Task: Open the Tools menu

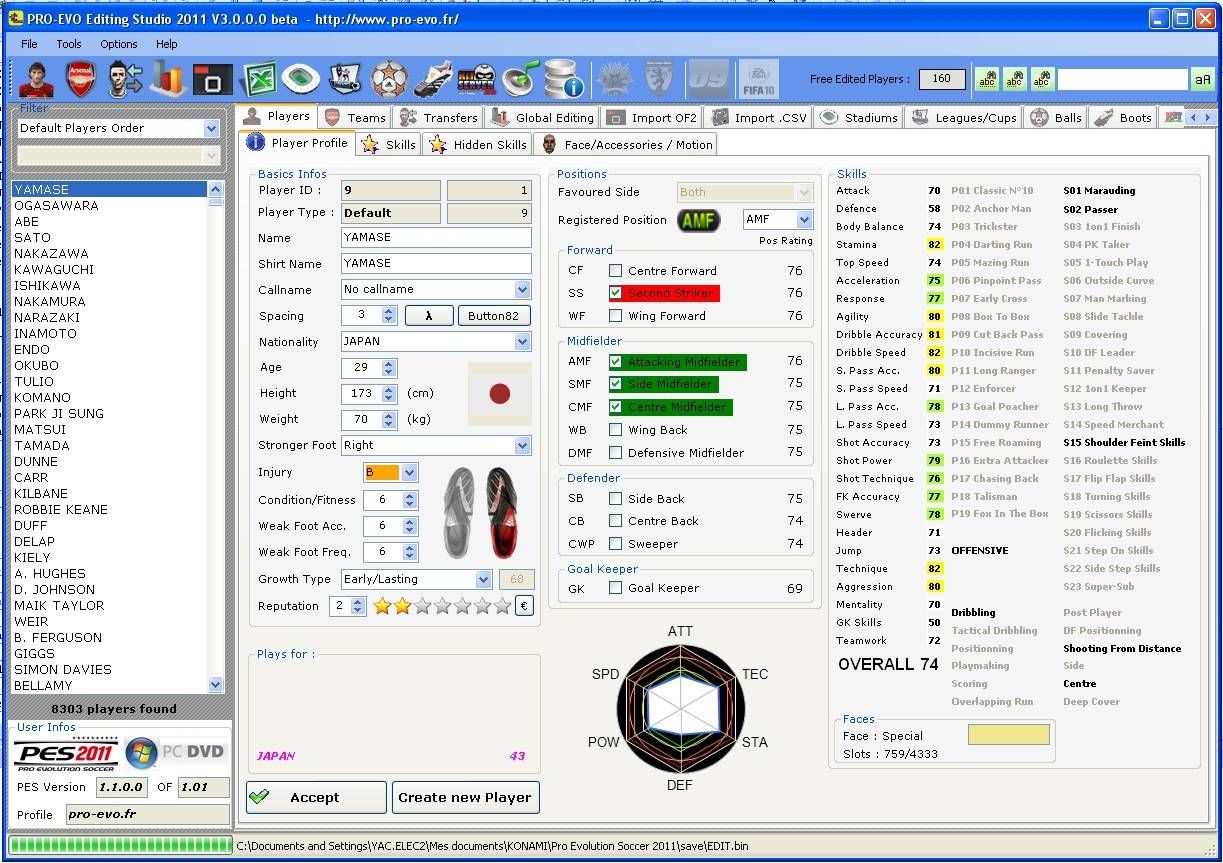Action: coord(69,44)
